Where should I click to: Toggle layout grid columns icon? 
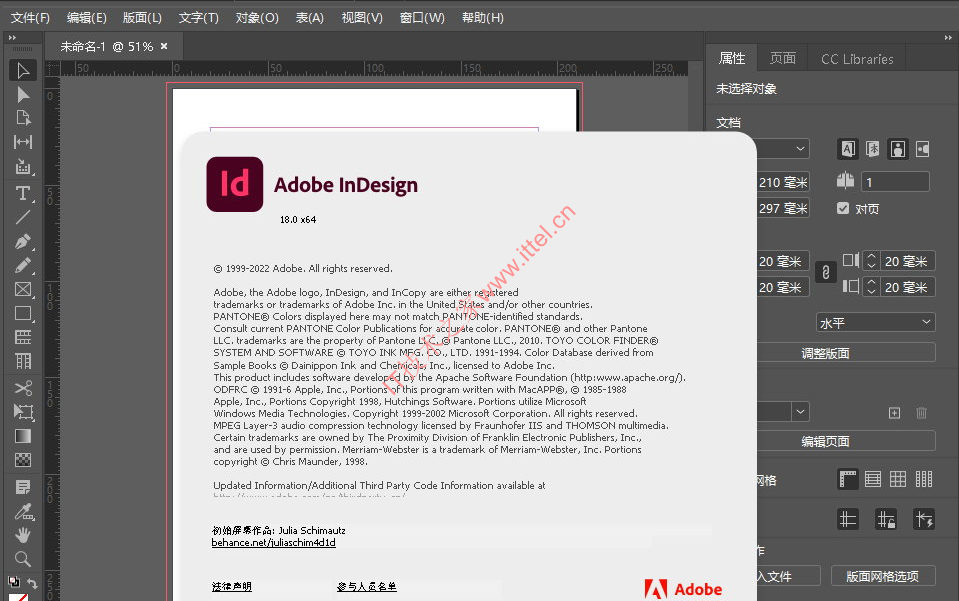point(924,479)
